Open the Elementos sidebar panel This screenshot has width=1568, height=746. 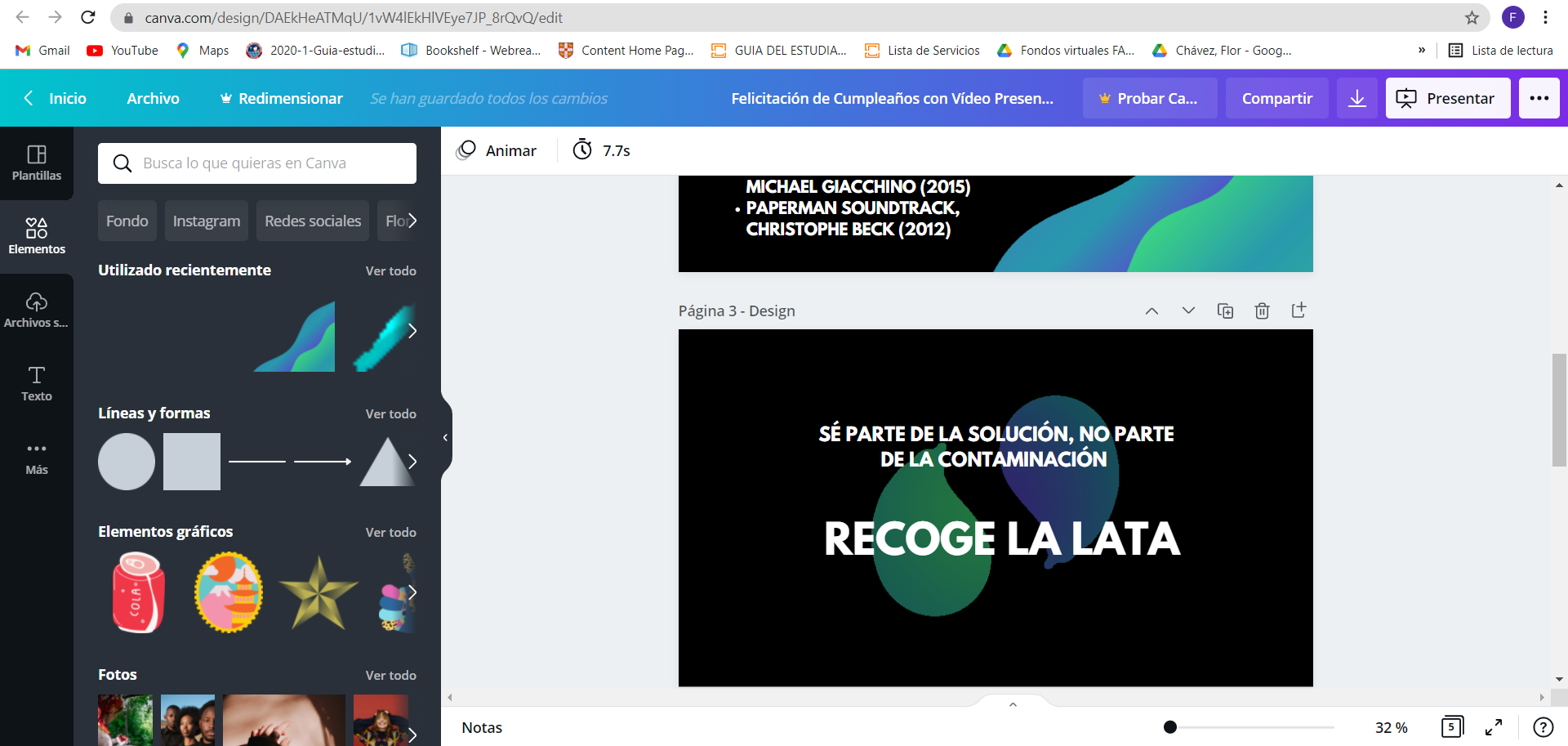[37, 236]
